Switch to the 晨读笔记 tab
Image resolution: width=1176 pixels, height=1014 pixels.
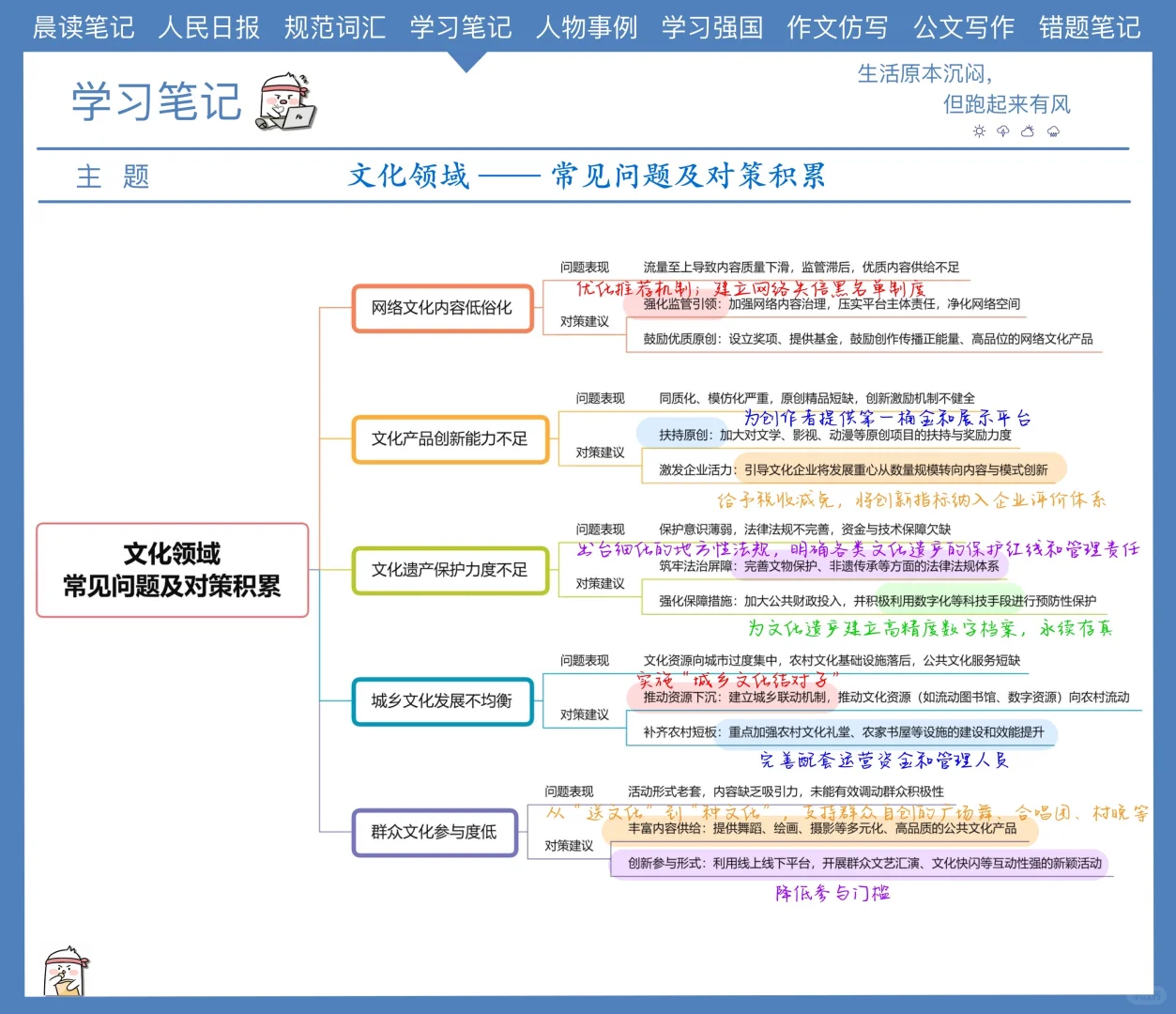coord(84,28)
